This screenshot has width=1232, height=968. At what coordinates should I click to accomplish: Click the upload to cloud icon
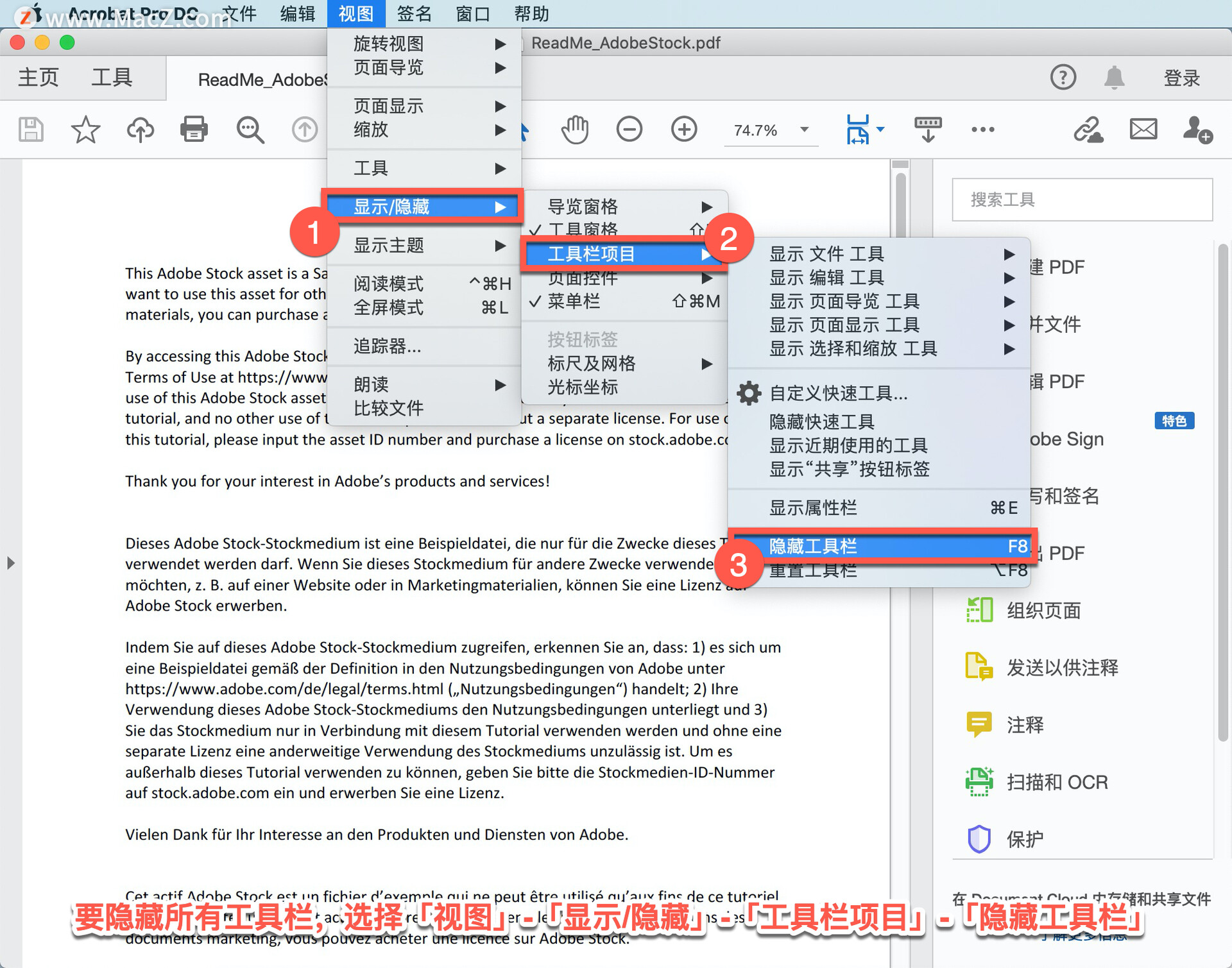coord(140,130)
